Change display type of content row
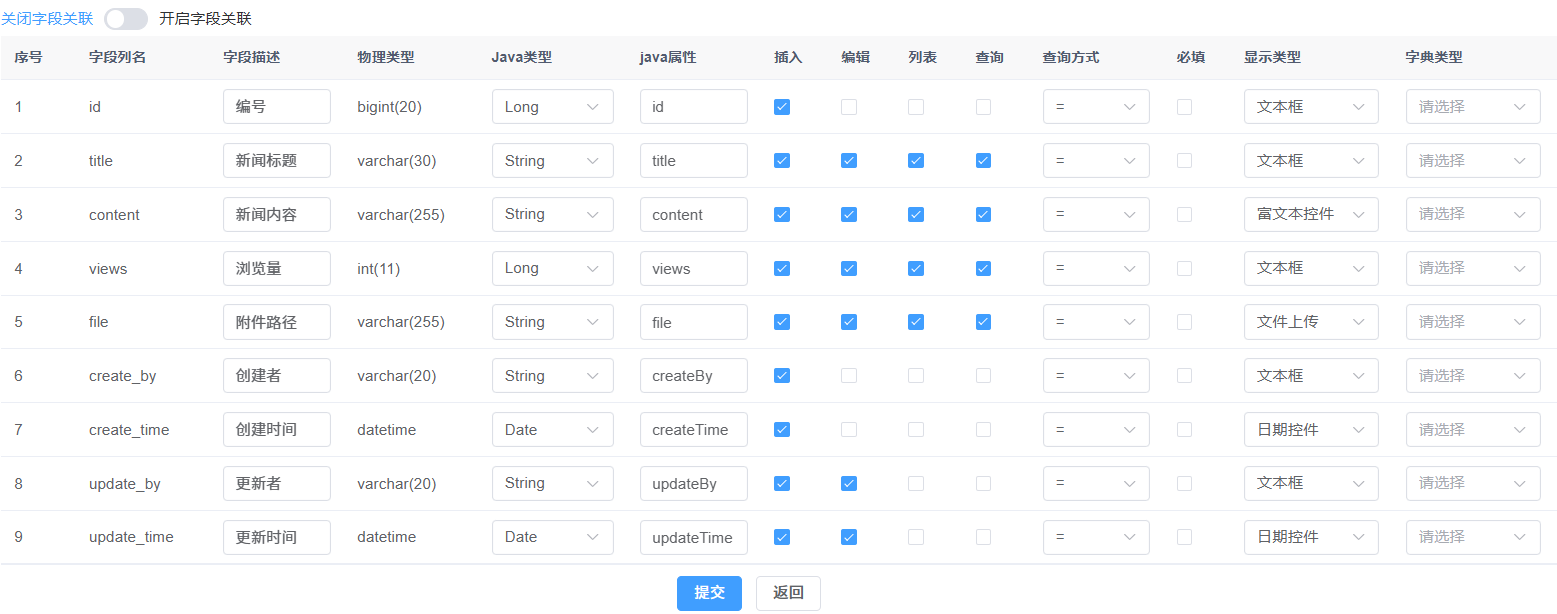This screenshot has width=1557, height=614. pos(1310,214)
